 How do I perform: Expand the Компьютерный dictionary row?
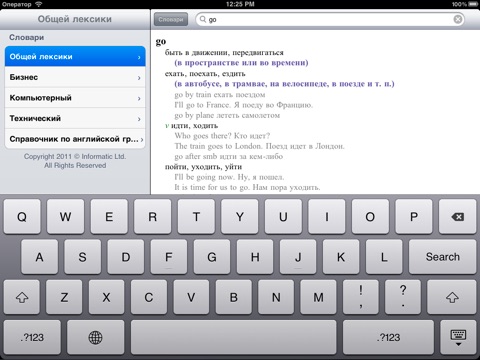pos(75,98)
